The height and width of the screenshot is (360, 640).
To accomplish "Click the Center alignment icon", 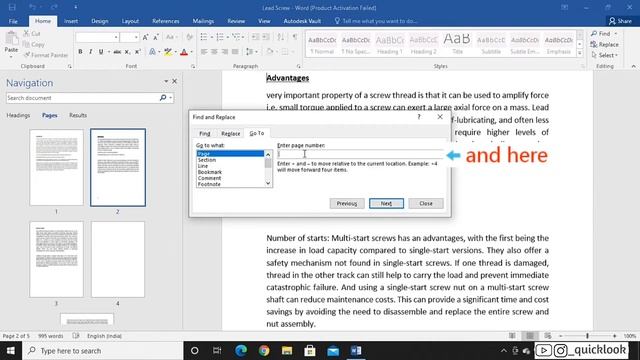I will [214, 52].
